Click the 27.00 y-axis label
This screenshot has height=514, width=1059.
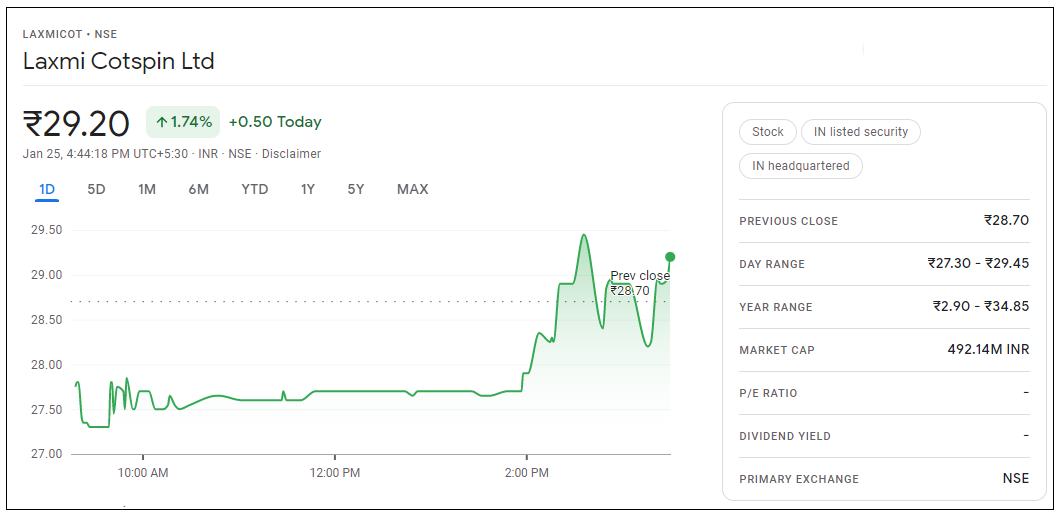pyautogui.click(x=47, y=454)
